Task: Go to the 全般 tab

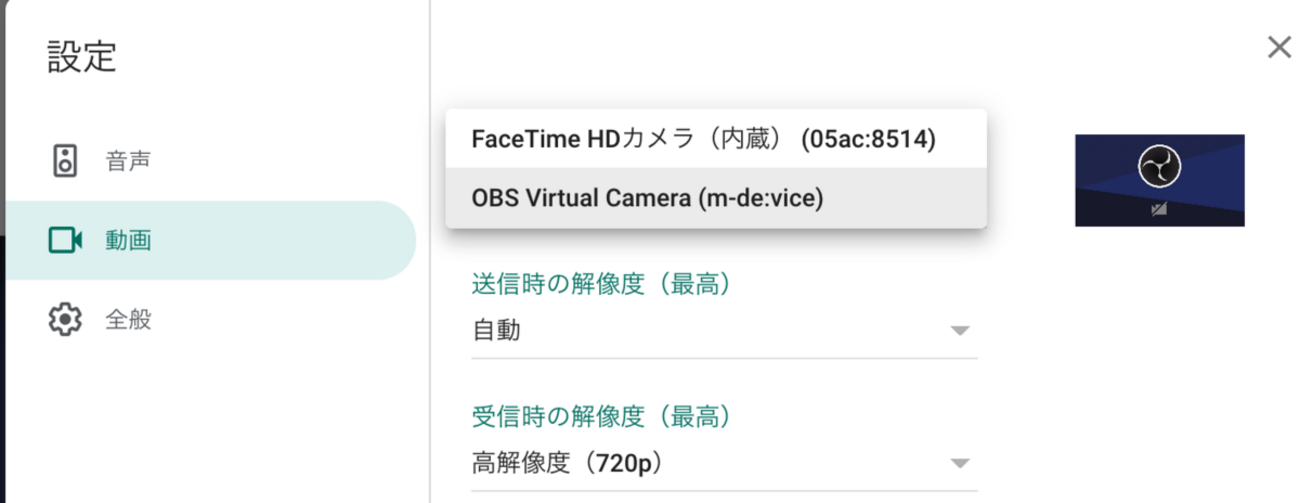Action: (128, 320)
